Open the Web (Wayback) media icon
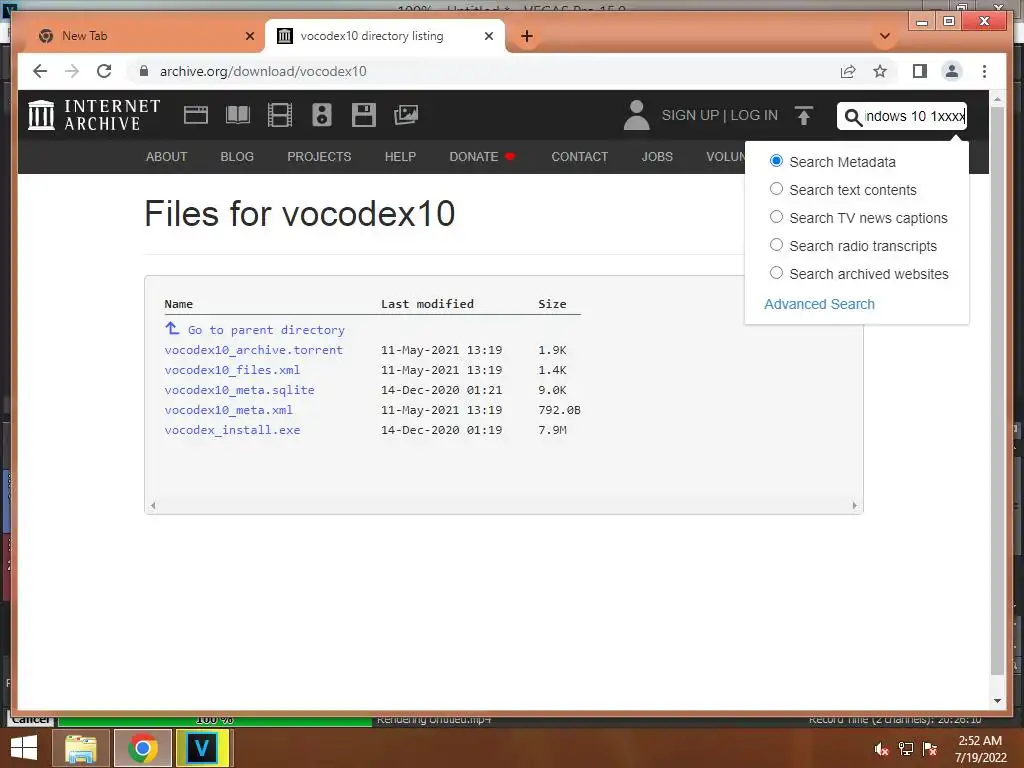The height and width of the screenshot is (768, 1024). [x=195, y=115]
